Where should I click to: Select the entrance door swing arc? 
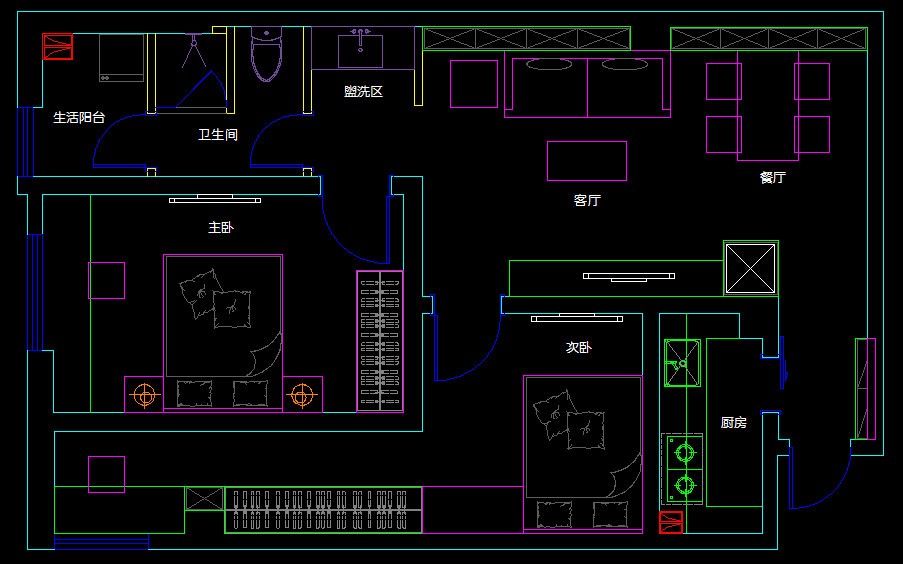822,478
